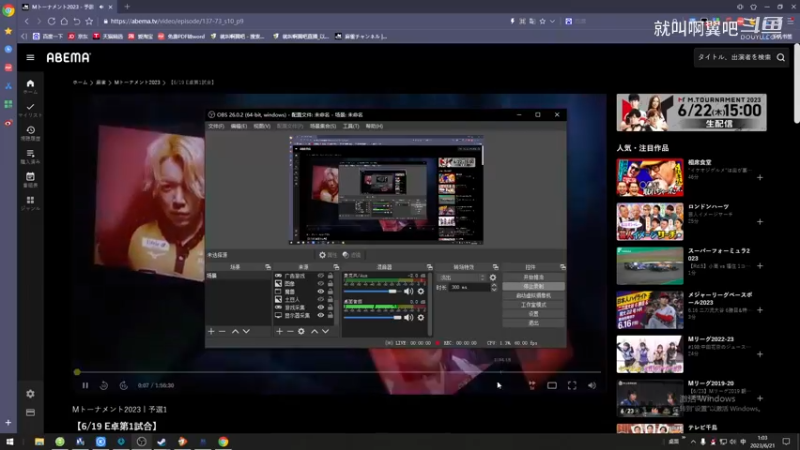Screen dimensions: 800x450
Task: Open ABEMA sidebar settings gear
Action: tap(30, 394)
